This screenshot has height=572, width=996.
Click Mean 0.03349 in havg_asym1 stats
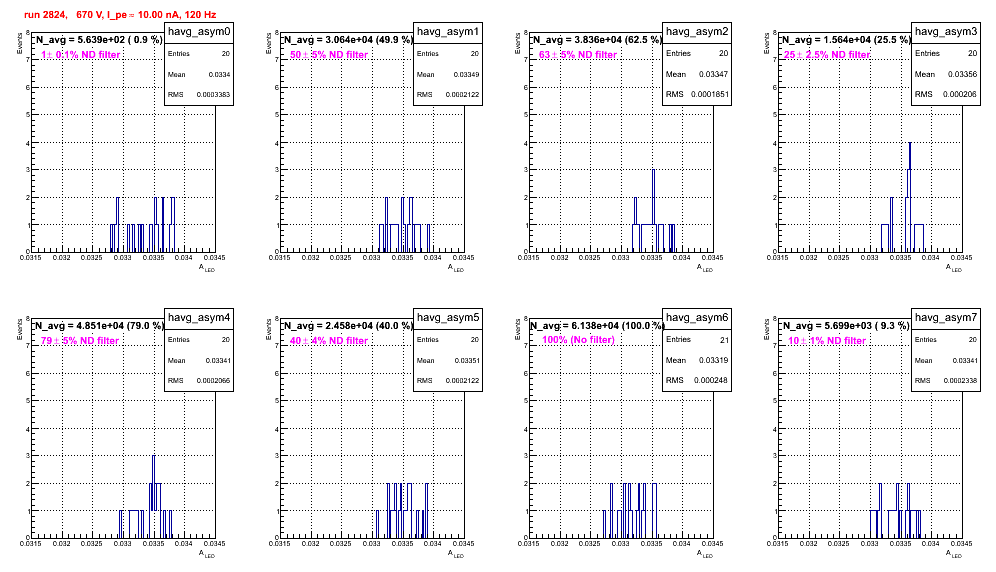[x=448, y=74]
